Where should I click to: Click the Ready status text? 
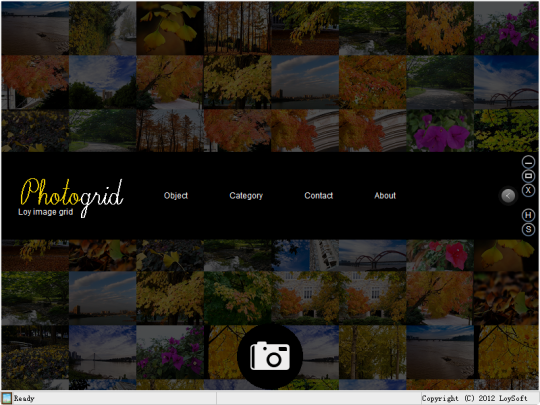24,398
